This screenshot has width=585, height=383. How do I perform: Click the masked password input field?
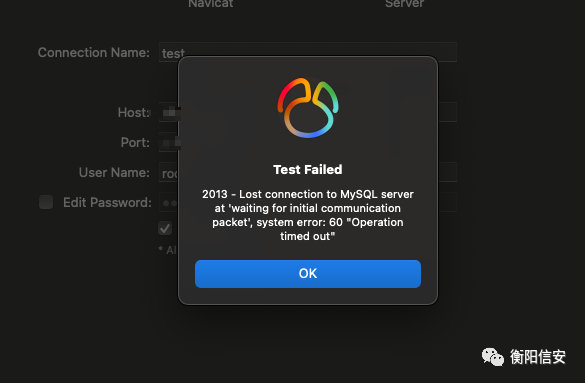pos(308,202)
